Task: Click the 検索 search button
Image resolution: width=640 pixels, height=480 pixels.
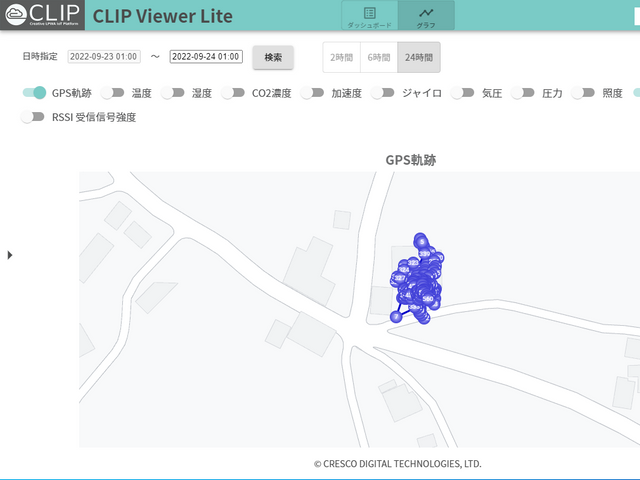Action: point(273,57)
